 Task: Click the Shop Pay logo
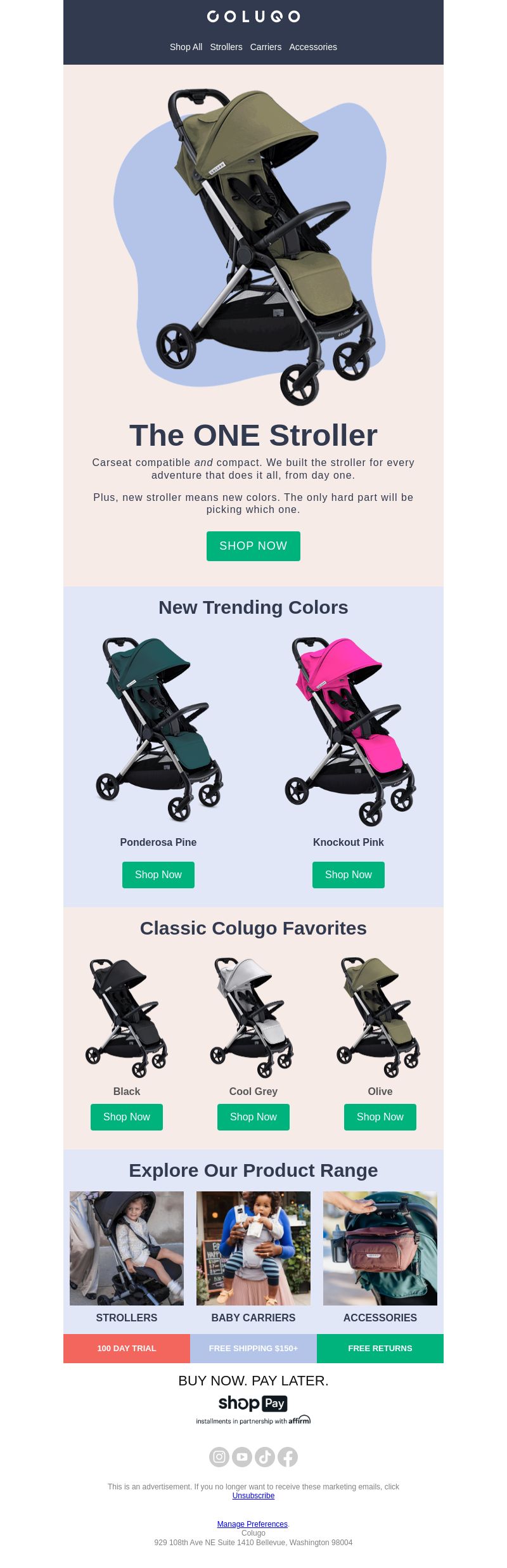tap(253, 1403)
